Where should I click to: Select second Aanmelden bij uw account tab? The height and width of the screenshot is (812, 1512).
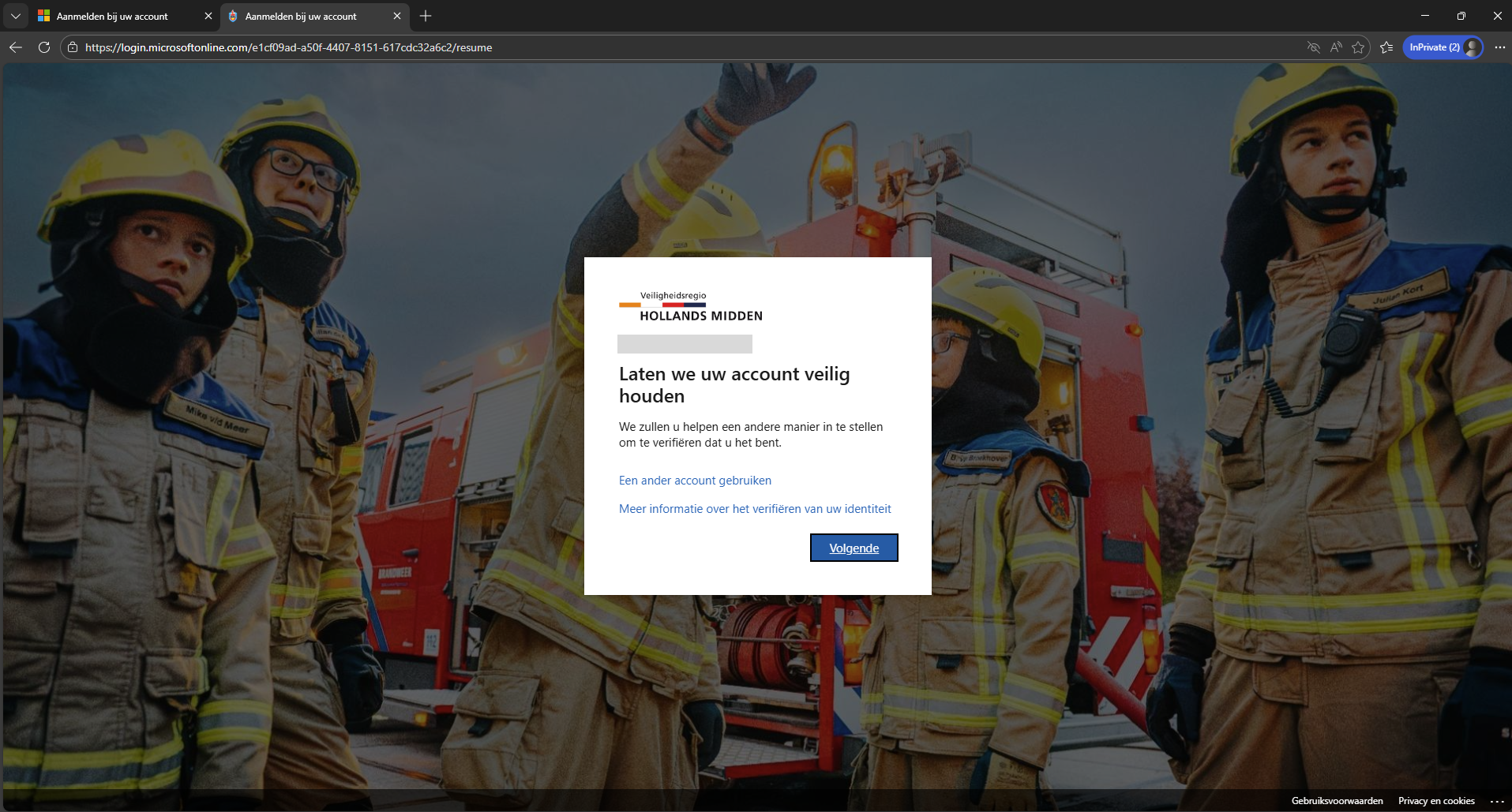pos(314,16)
